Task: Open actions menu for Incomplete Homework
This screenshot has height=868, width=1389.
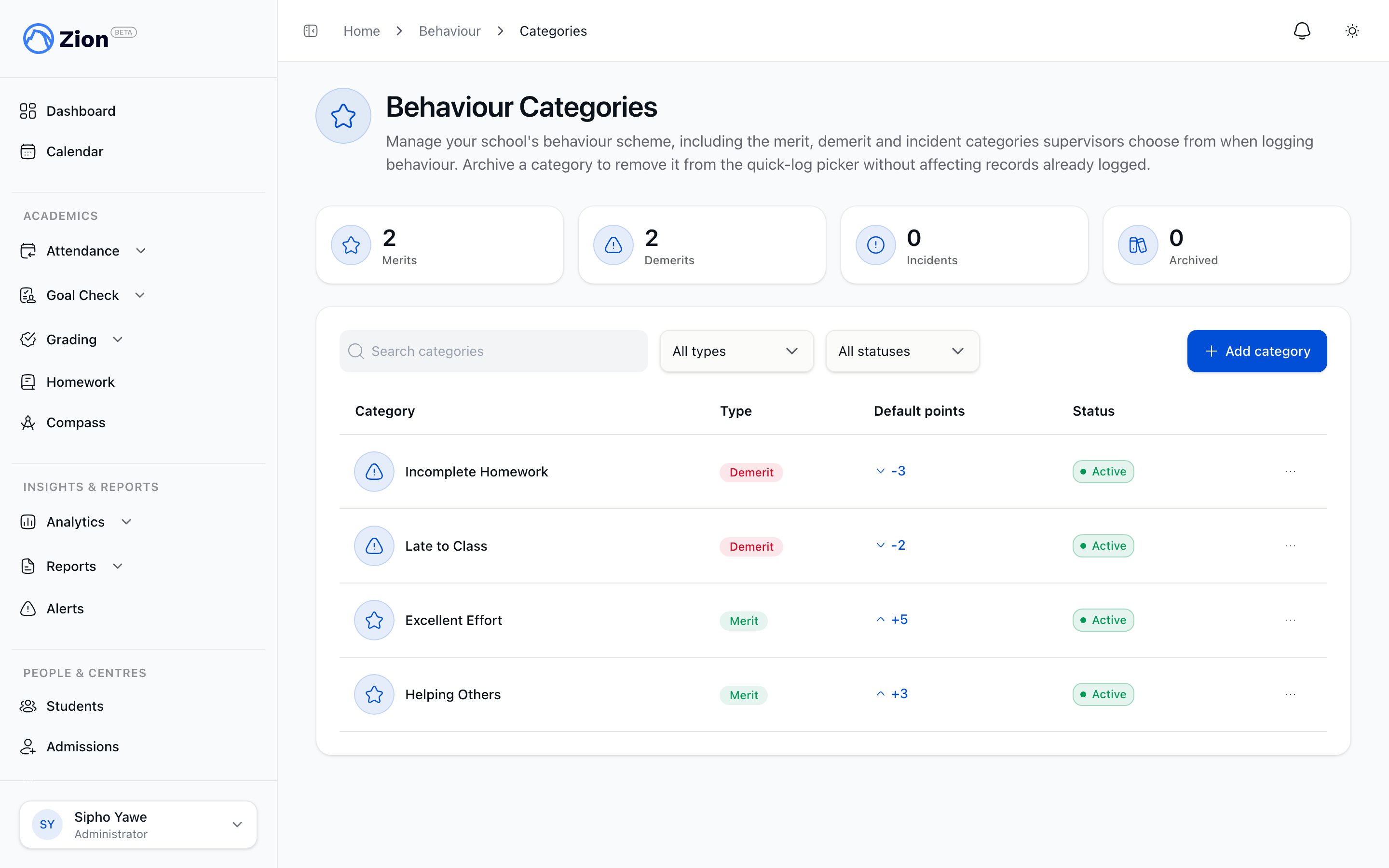Action: [1291, 472]
